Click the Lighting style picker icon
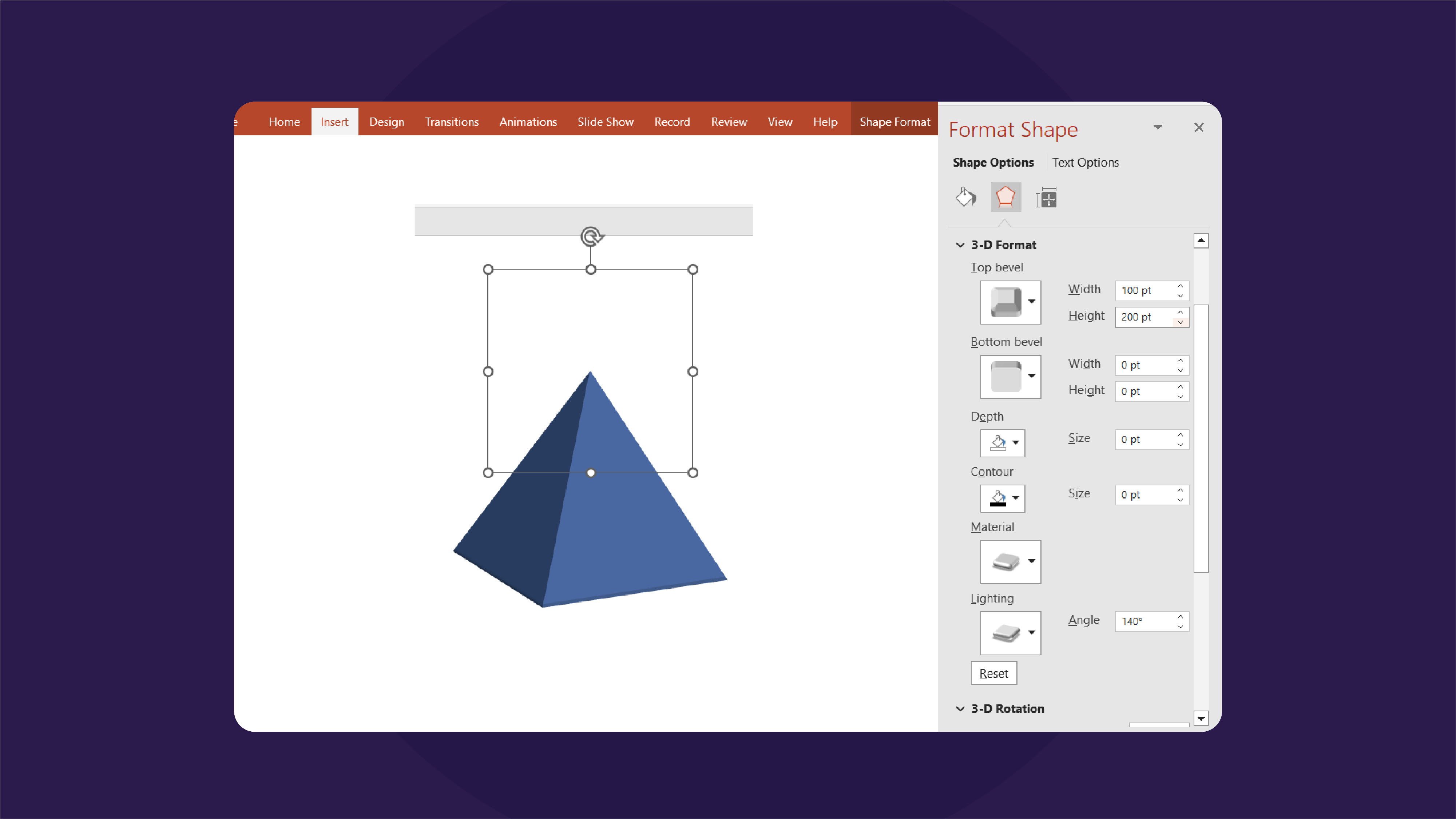 coord(1010,632)
